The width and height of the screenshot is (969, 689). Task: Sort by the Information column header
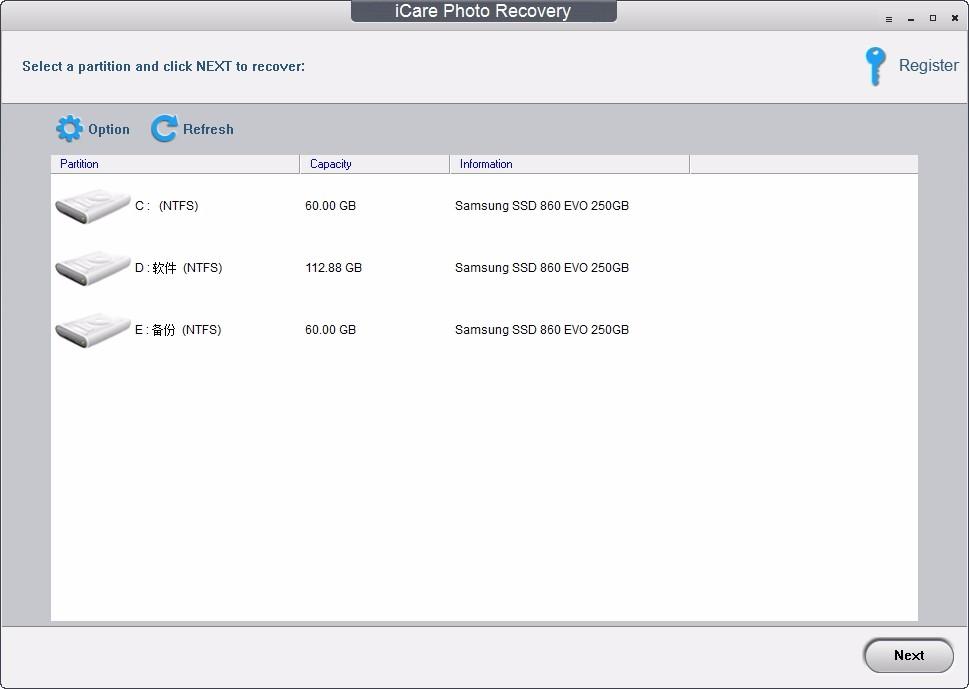click(x=570, y=164)
